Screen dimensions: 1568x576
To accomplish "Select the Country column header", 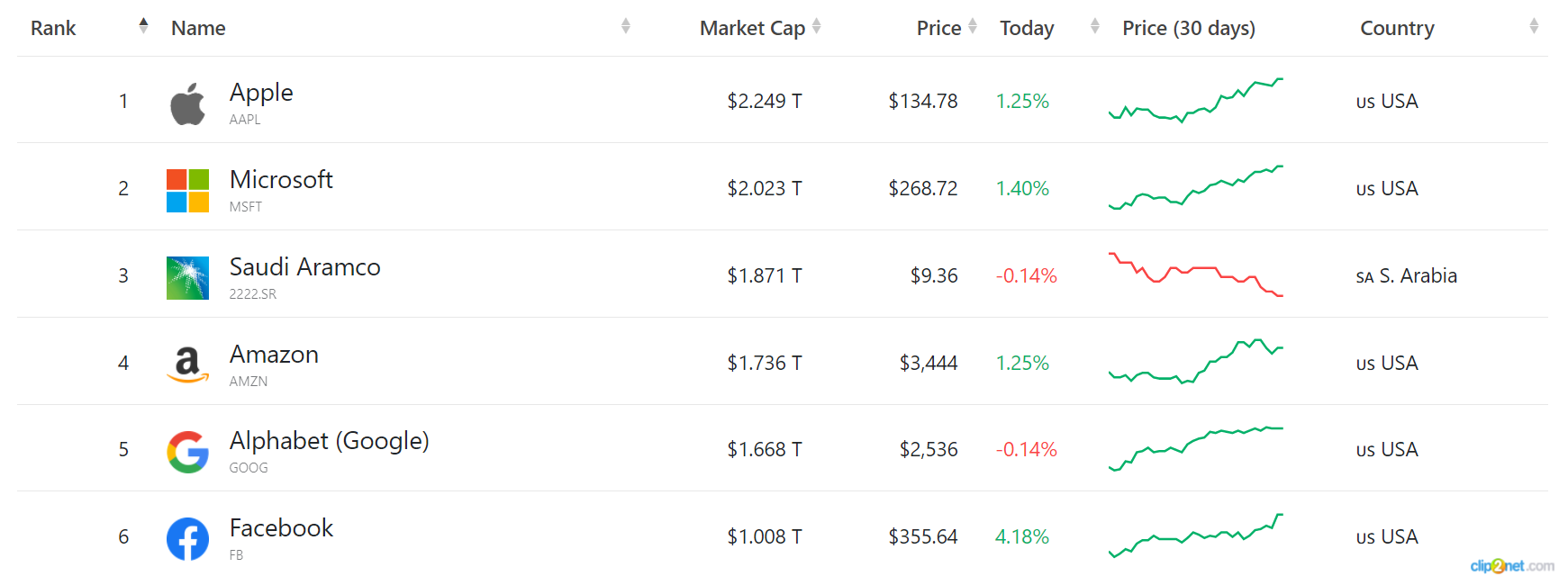I will pos(1397,28).
